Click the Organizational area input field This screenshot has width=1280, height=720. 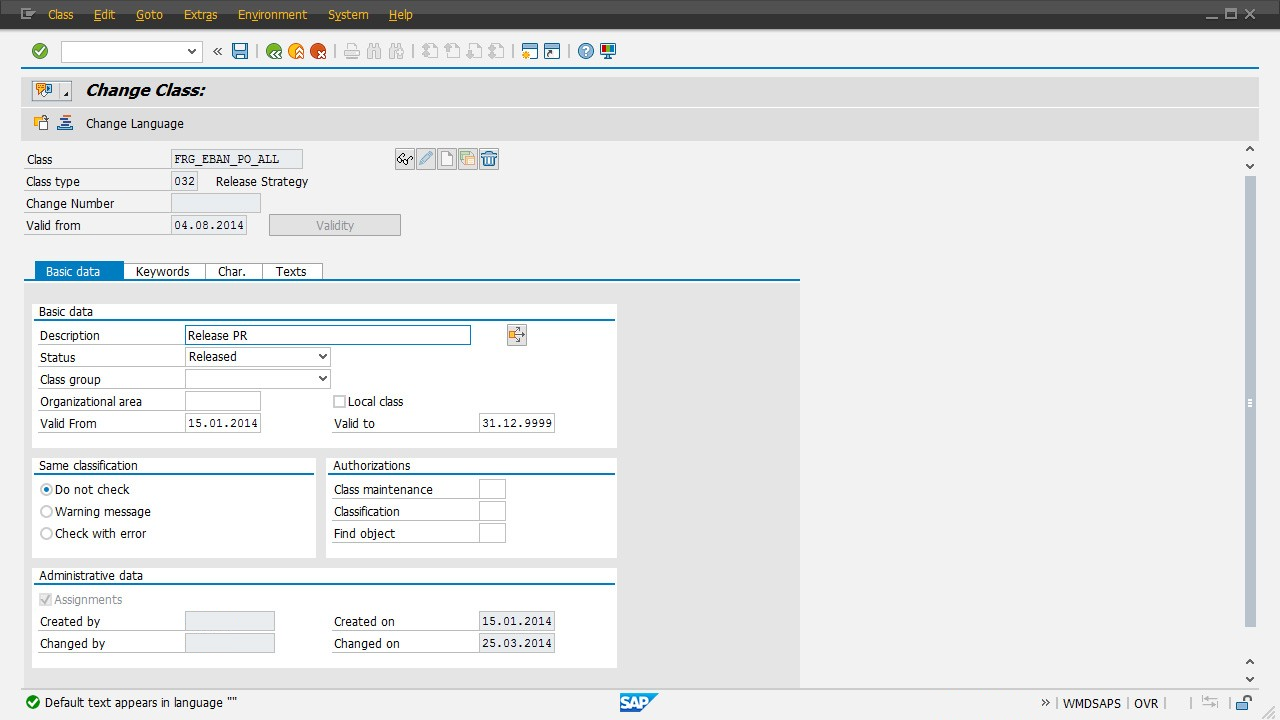click(x=223, y=402)
